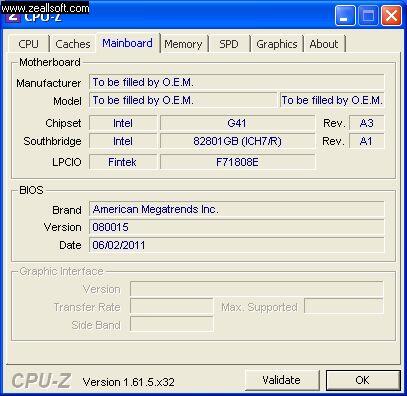Select the Mainboard tab
Viewport: 407px width, 396px height.
coord(128,43)
